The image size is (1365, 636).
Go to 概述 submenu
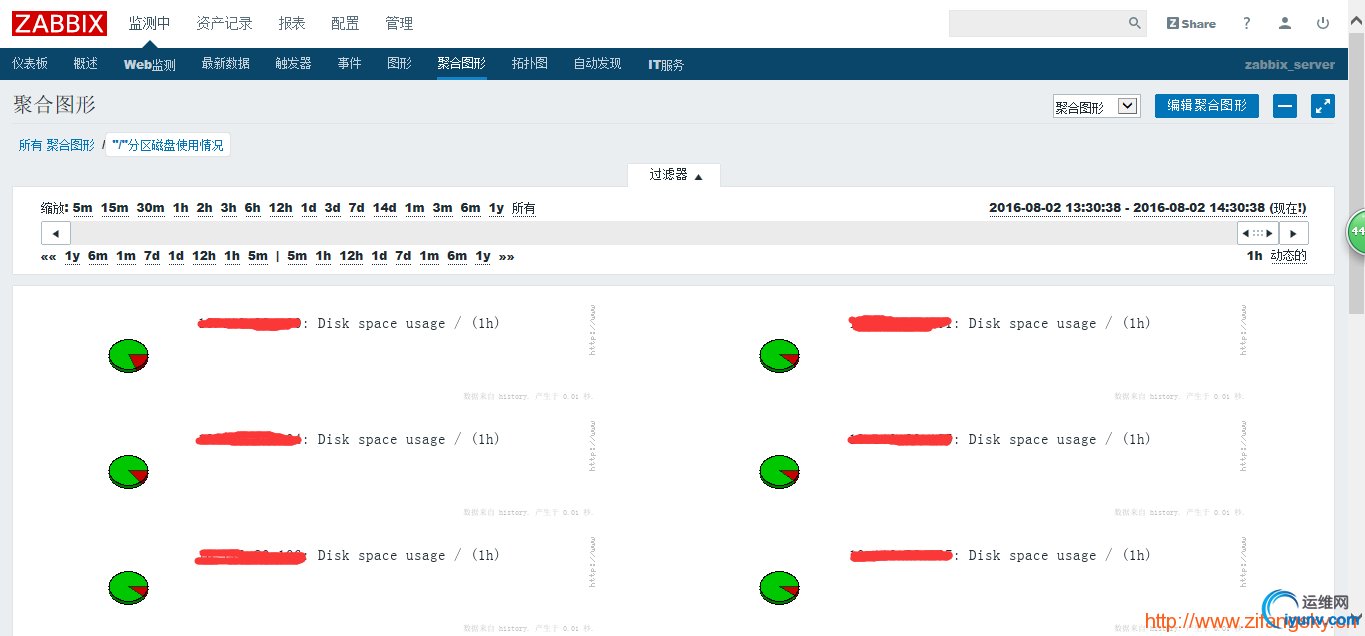pyautogui.click(x=86, y=64)
